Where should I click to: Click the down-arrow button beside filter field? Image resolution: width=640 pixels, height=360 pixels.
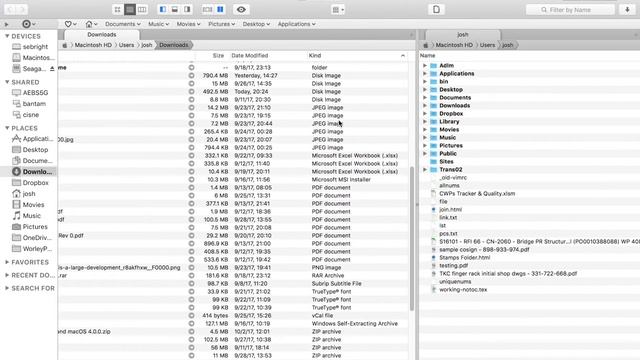pyautogui.click(x=627, y=9)
